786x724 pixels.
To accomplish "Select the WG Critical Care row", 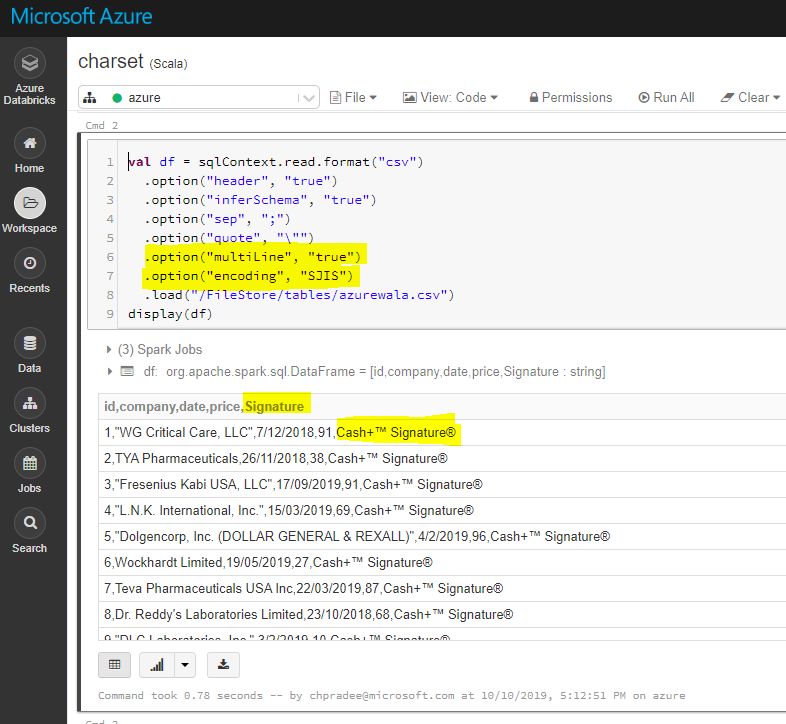I will [x=442, y=432].
